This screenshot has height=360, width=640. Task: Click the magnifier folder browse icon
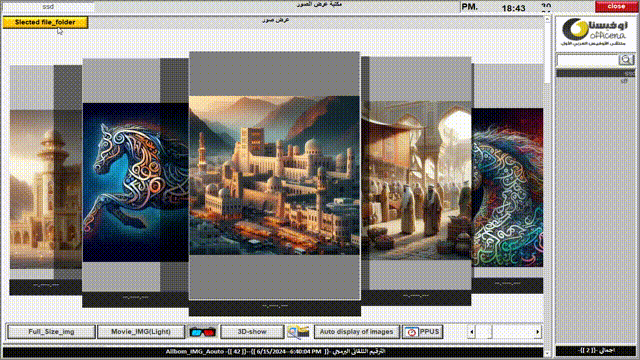click(298, 332)
